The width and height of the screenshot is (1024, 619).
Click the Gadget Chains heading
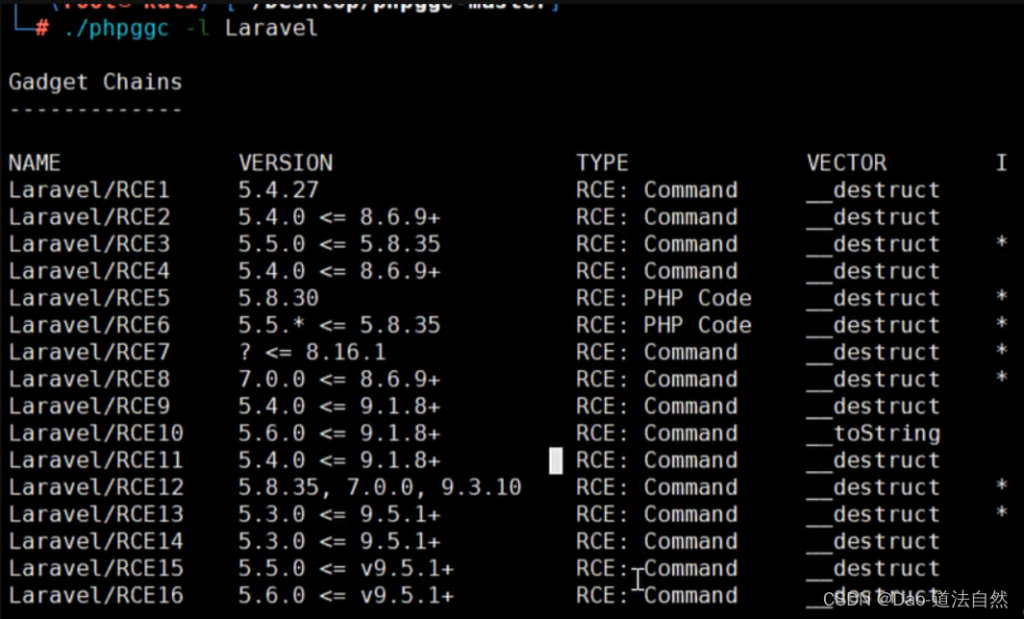(95, 82)
